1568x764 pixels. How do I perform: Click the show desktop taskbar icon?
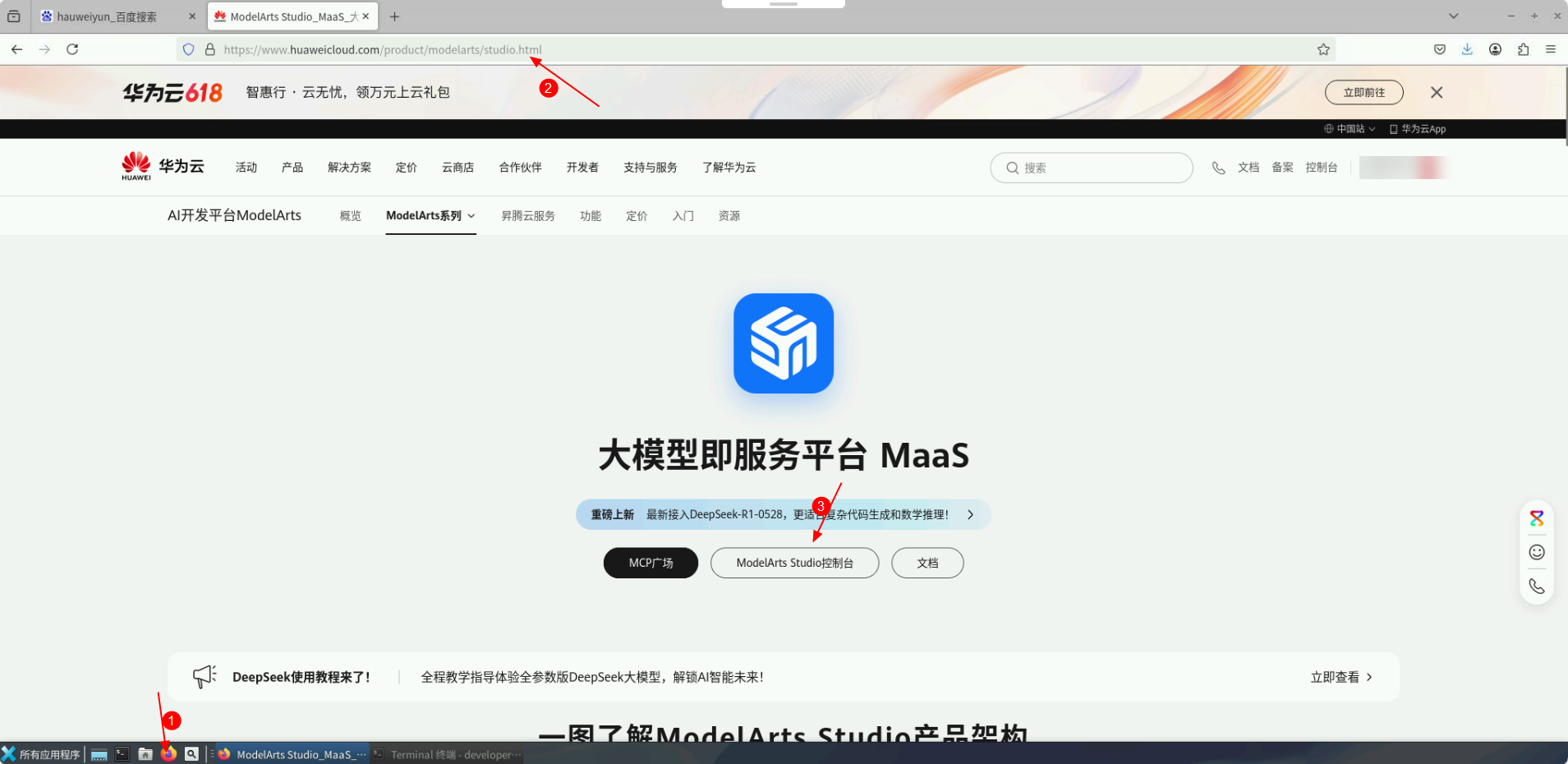[x=99, y=754]
